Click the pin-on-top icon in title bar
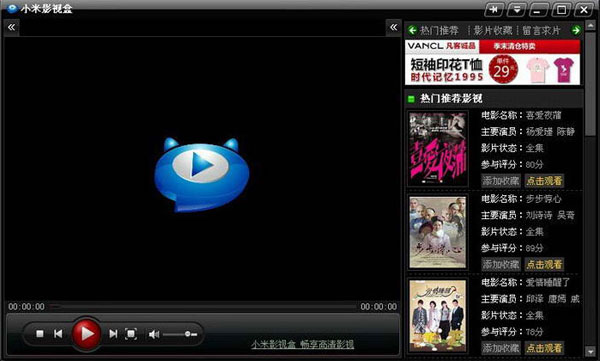600x361 pixels. pos(494,10)
